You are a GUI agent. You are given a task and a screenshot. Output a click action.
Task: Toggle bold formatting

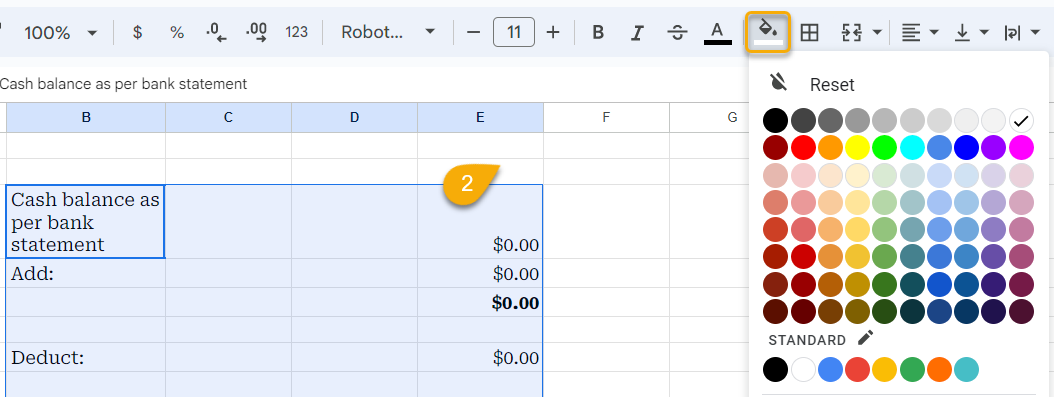pyautogui.click(x=598, y=32)
